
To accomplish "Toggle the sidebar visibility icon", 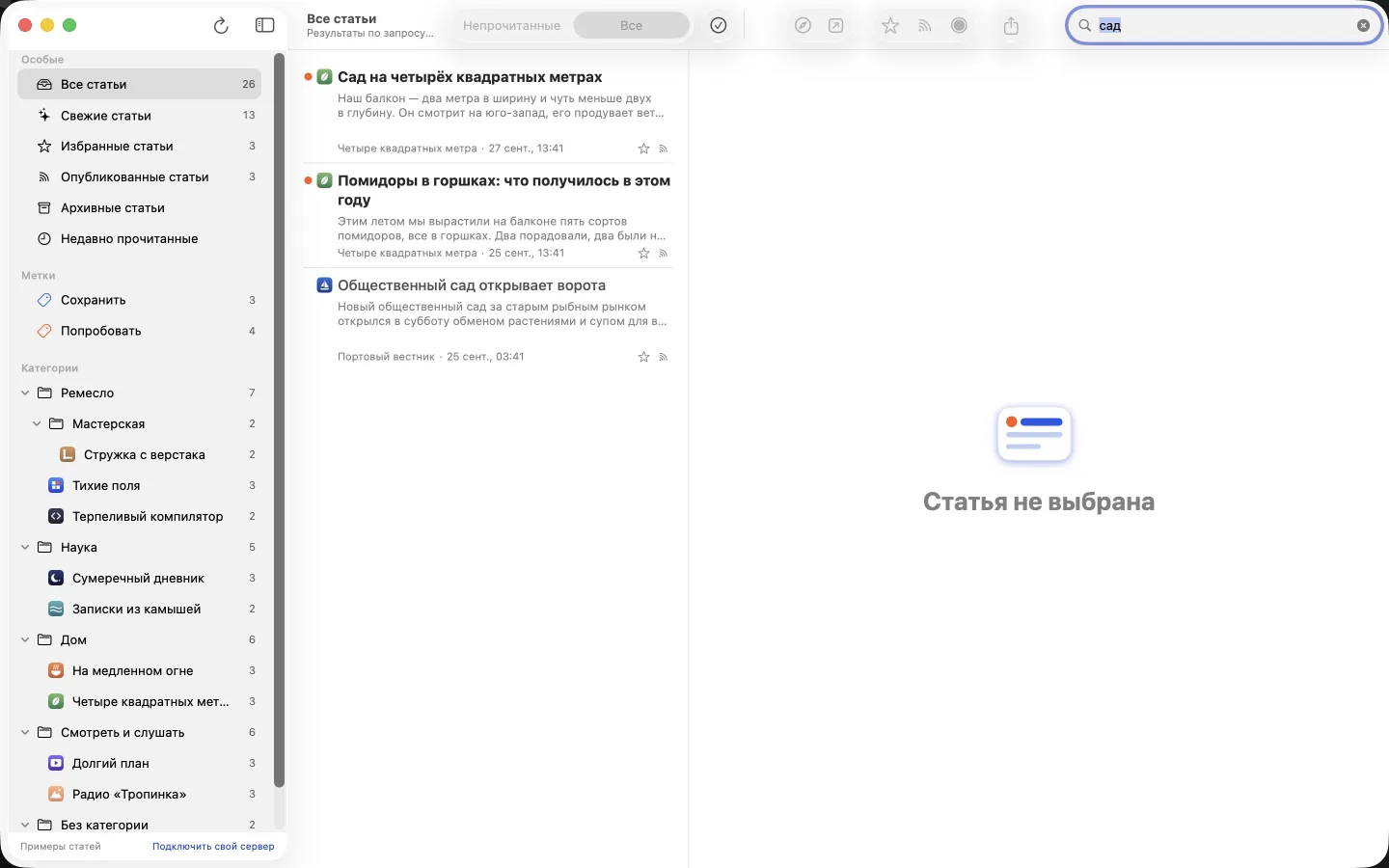I will click(264, 26).
